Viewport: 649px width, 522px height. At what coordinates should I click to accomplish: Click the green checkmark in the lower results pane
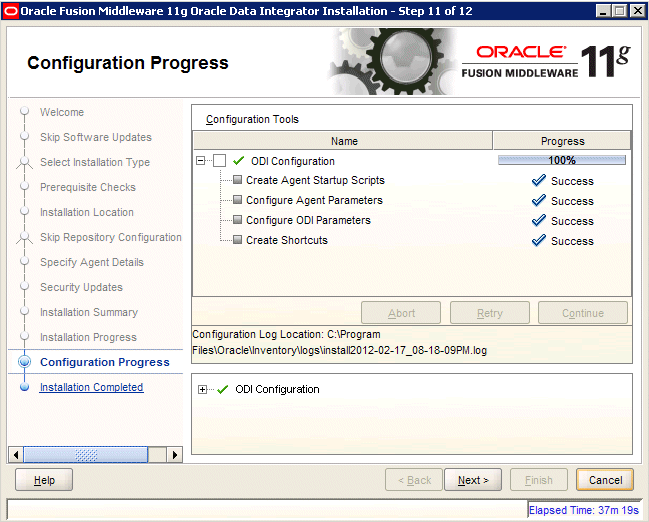(x=223, y=389)
